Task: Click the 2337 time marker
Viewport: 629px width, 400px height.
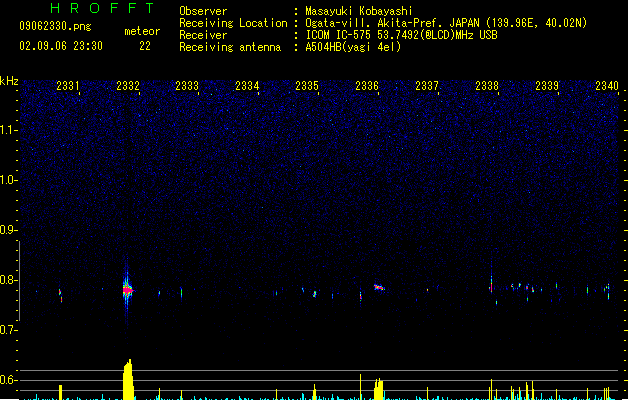Action: (x=427, y=86)
